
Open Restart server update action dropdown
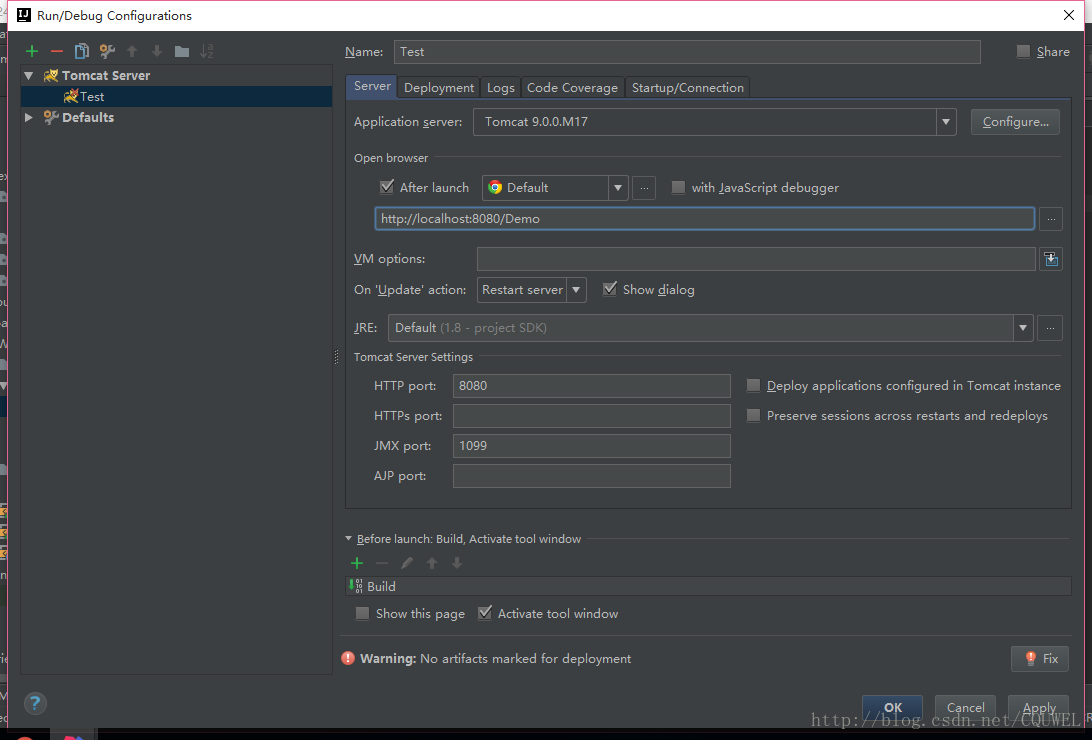pos(576,290)
